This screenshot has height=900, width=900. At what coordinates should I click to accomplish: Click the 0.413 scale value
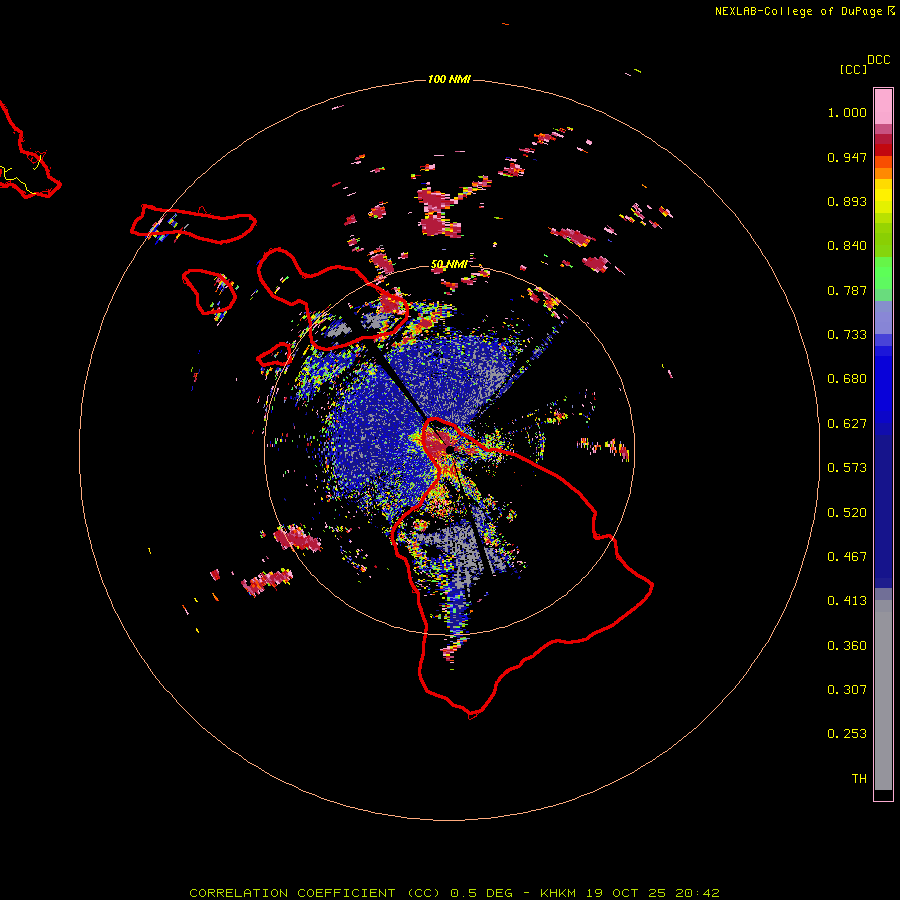[847, 601]
